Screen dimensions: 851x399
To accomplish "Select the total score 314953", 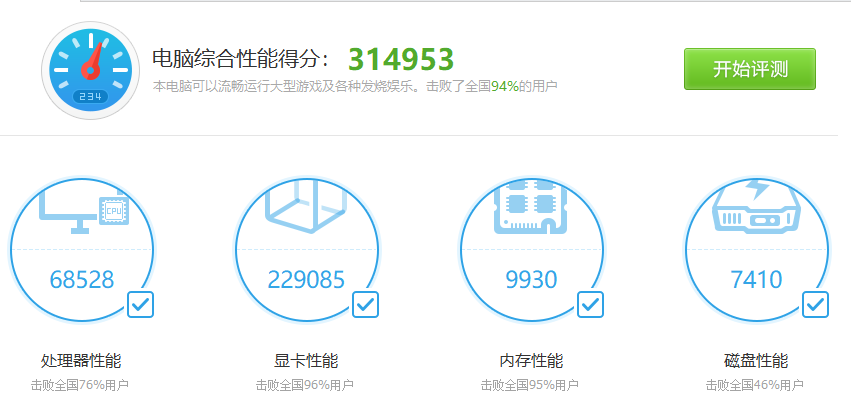I will click(401, 60).
